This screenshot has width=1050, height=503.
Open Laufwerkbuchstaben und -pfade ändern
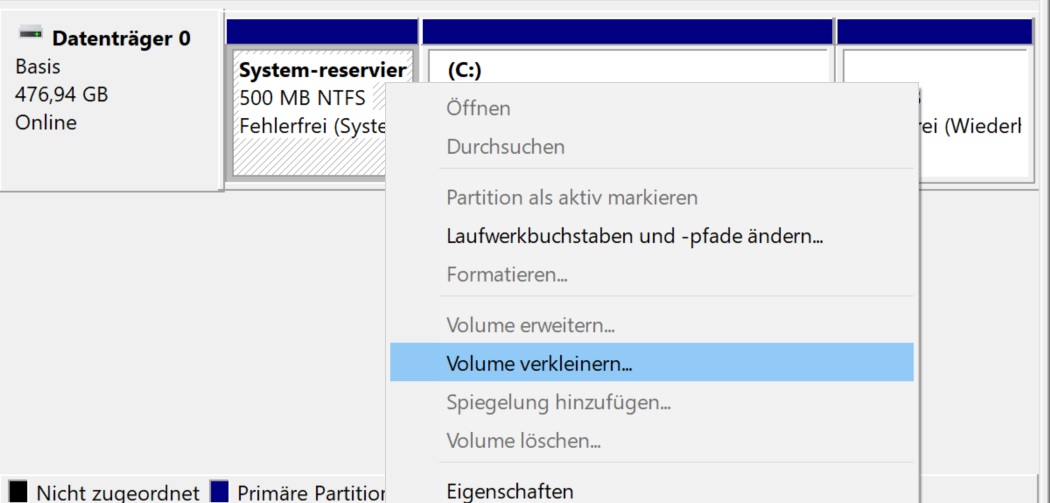coord(634,237)
